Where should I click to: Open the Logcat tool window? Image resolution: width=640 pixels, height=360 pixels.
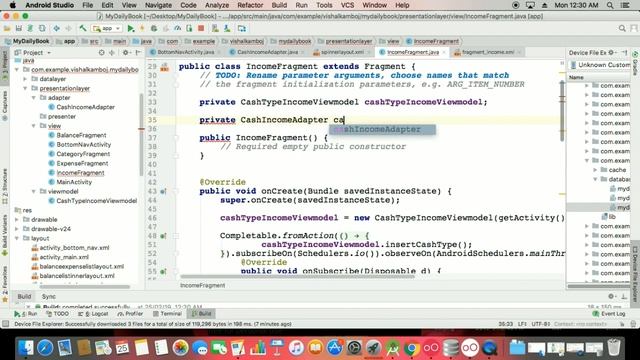pos(93,313)
